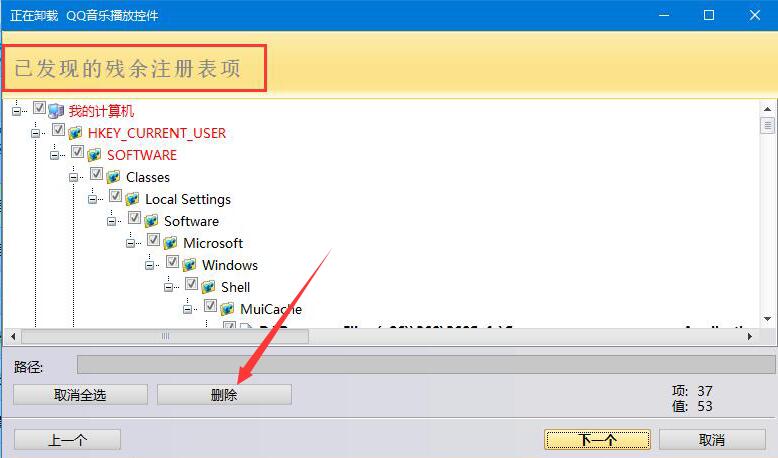The image size is (778, 458).
Task: Click the HKEY_CURRENT_USER registry key icon
Action: coord(75,132)
